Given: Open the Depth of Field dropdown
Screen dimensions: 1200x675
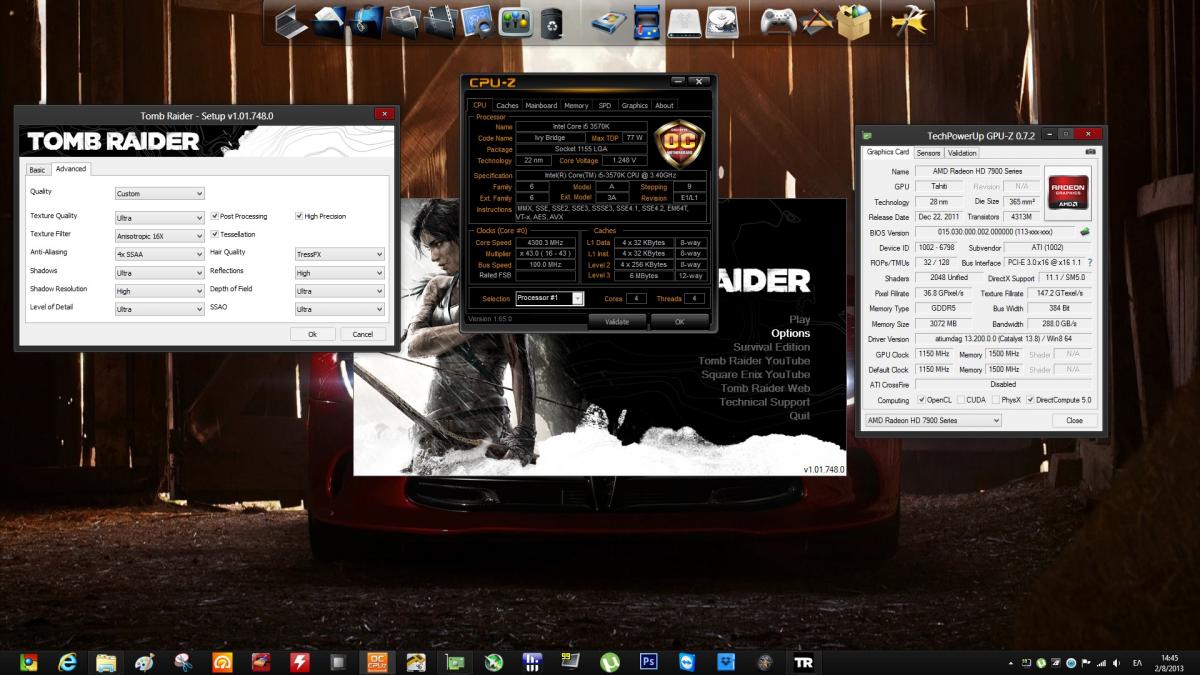Looking at the screenshot, I should pos(340,291).
